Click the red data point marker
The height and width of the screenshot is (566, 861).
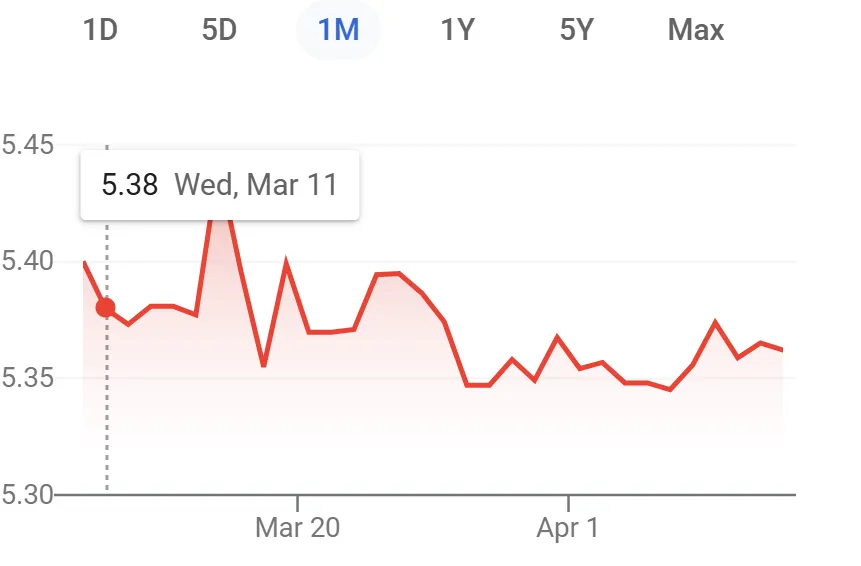(x=106, y=308)
